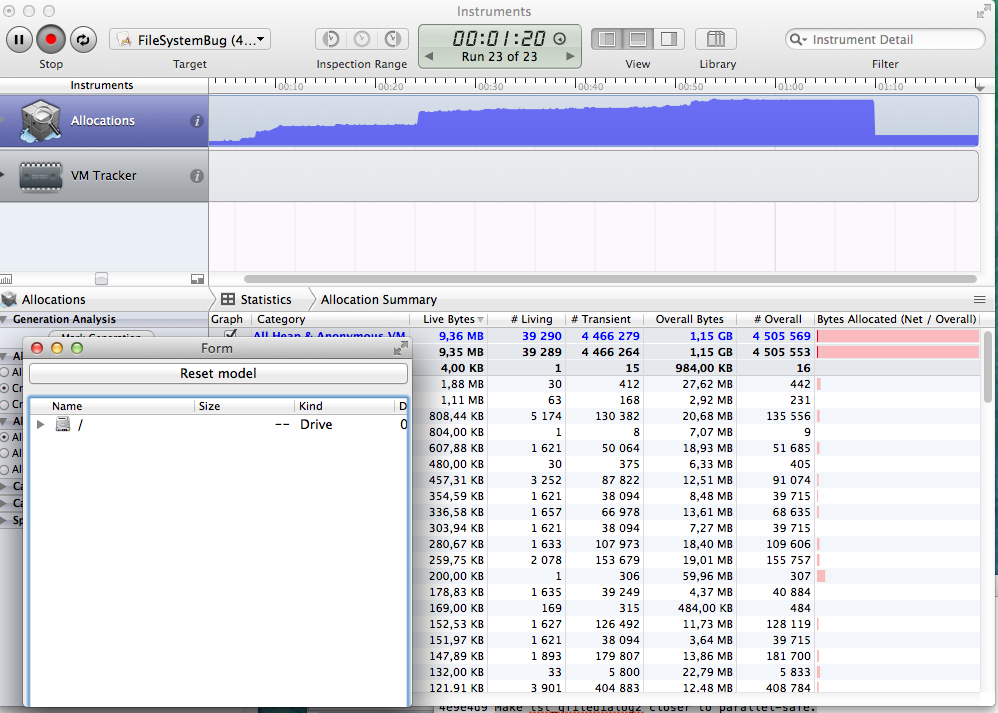Click the red Stop recording button
Screen dimensions: 998x713
pyautogui.click(x=51, y=40)
